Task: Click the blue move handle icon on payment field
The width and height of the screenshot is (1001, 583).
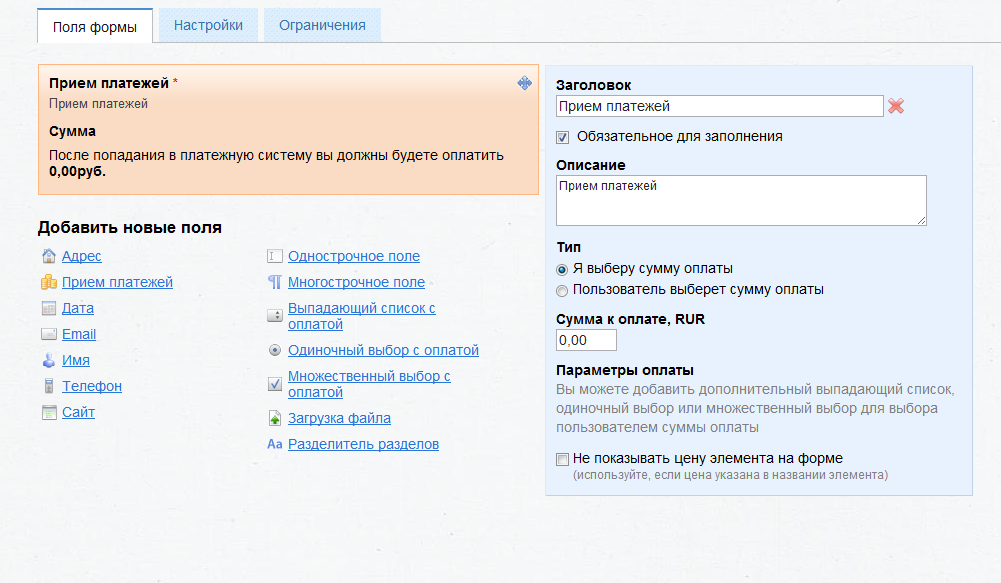Action: [x=524, y=83]
